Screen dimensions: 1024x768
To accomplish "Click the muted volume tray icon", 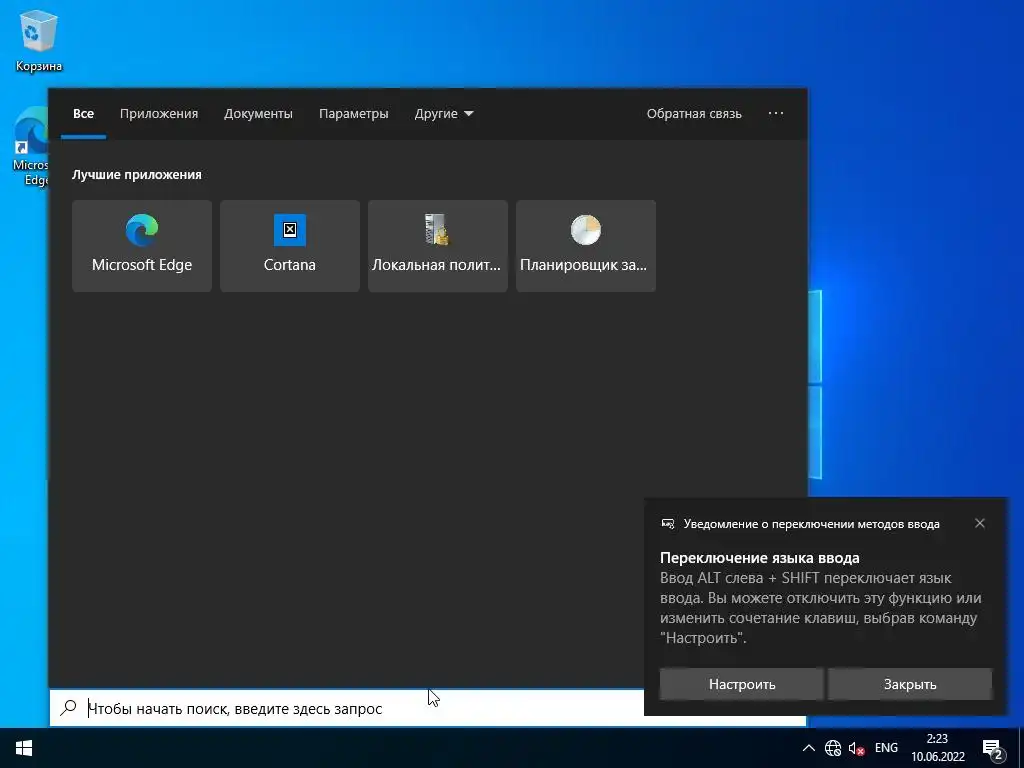I will coord(856,748).
